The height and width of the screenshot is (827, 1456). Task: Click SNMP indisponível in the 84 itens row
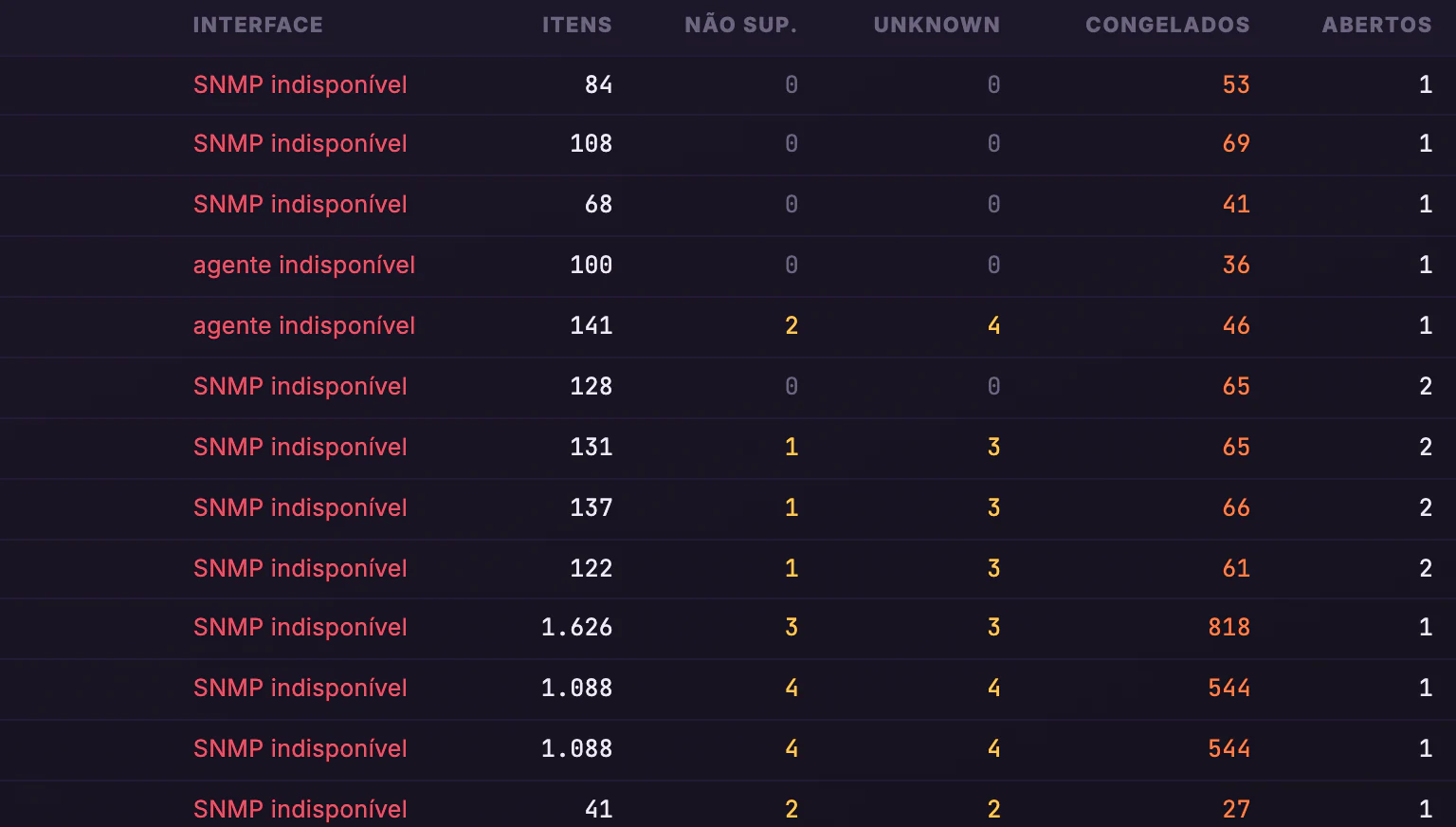pos(300,84)
